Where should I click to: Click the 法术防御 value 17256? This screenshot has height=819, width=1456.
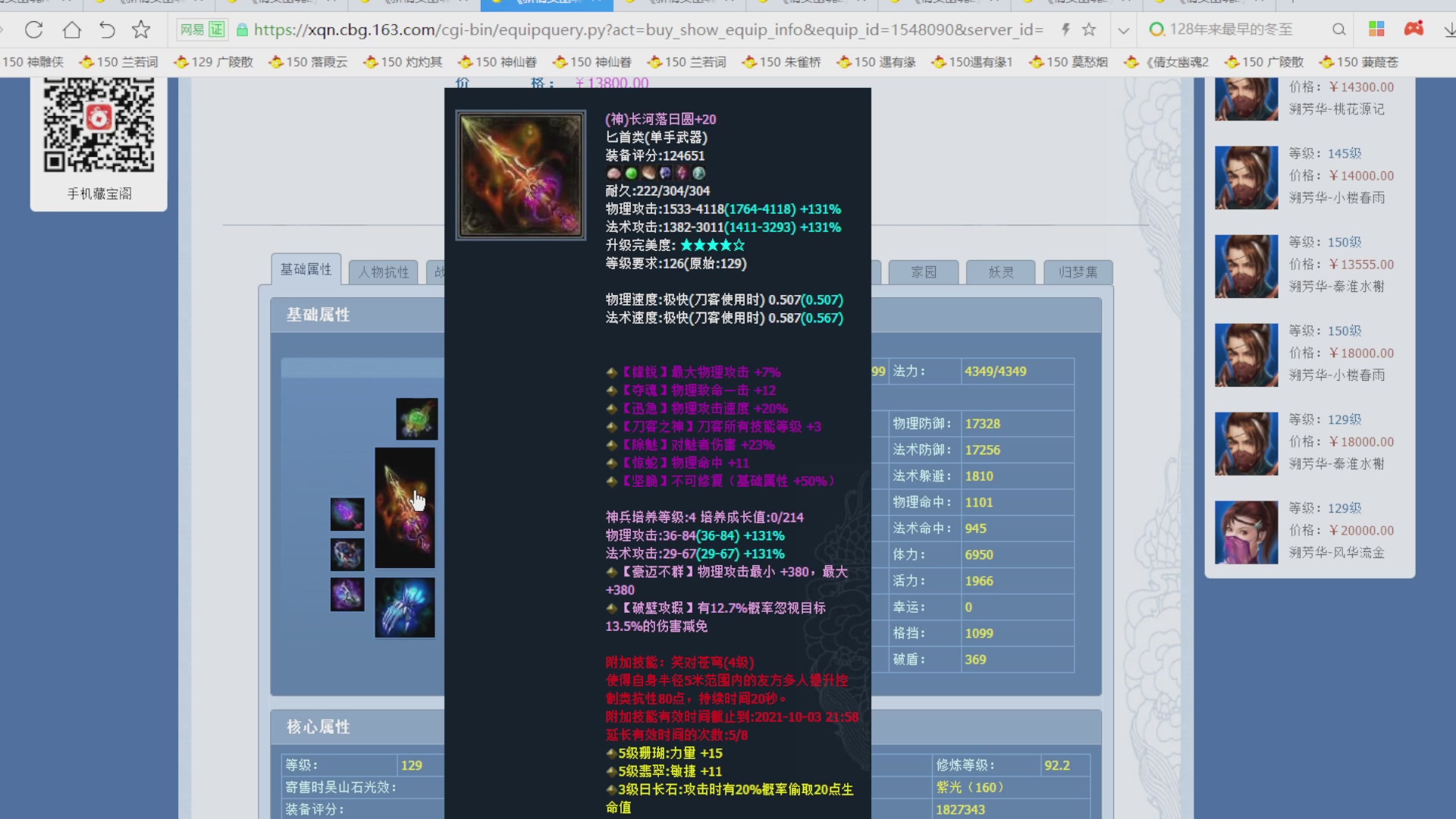tap(982, 450)
